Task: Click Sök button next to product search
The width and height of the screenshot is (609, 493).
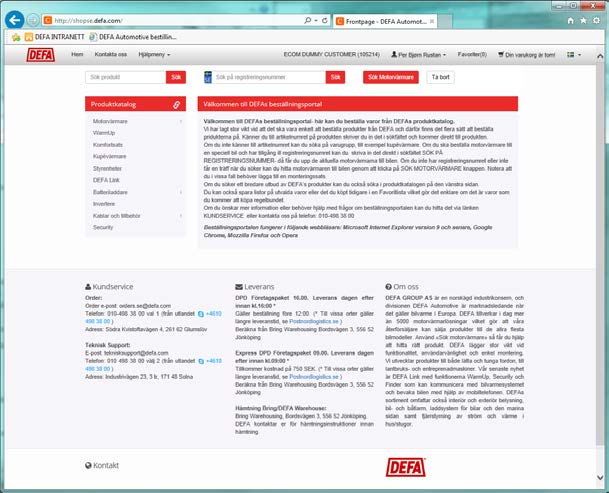Action: coord(176,77)
